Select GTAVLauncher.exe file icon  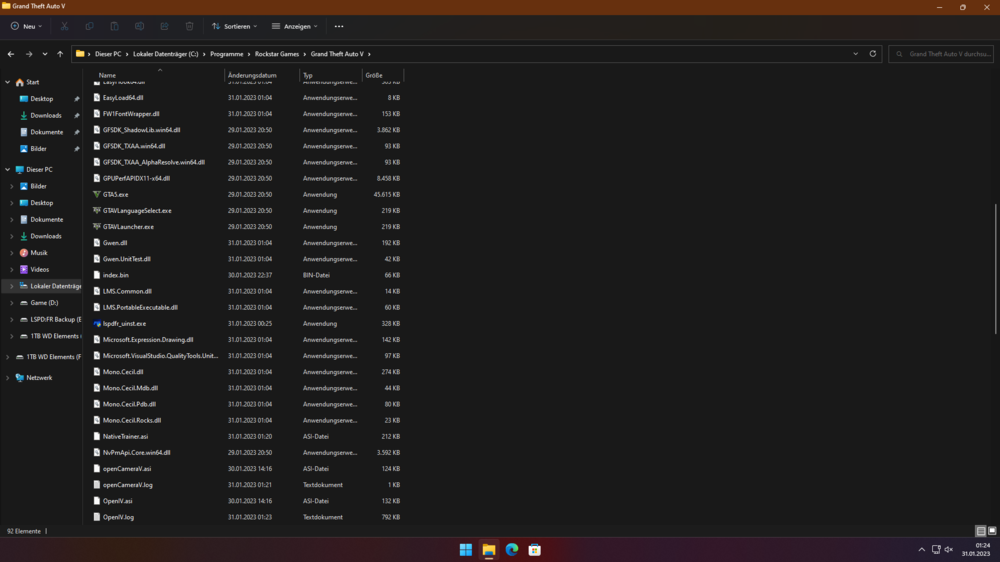(x=96, y=226)
